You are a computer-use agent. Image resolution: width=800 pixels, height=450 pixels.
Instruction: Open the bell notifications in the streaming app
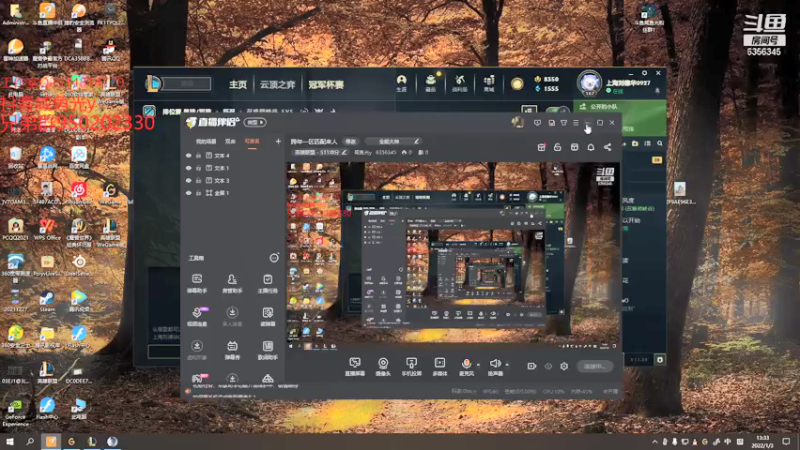591,147
